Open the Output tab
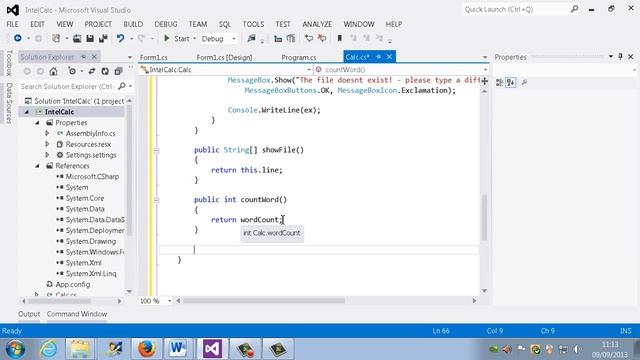The image size is (640, 360). tap(29, 314)
